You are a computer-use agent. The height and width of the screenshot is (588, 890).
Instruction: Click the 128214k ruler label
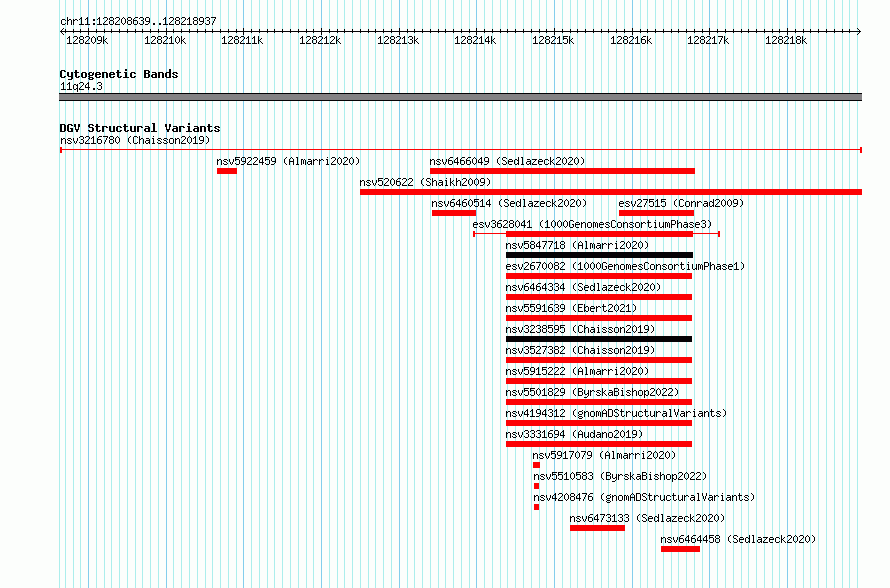(475, 40)
